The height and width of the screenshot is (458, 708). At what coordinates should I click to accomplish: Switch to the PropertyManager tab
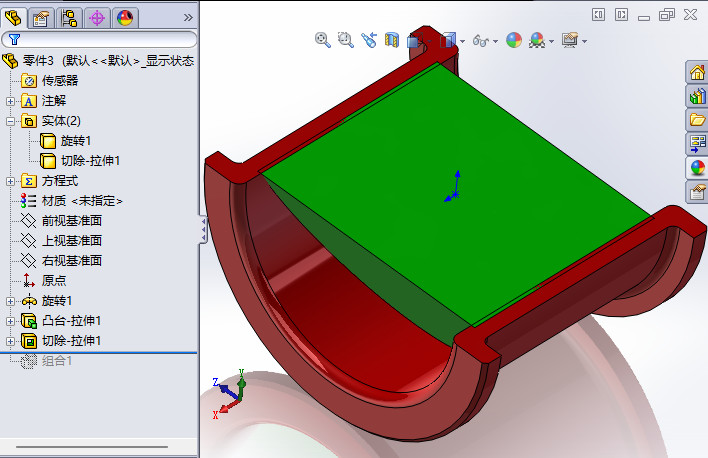coord(41,19)
